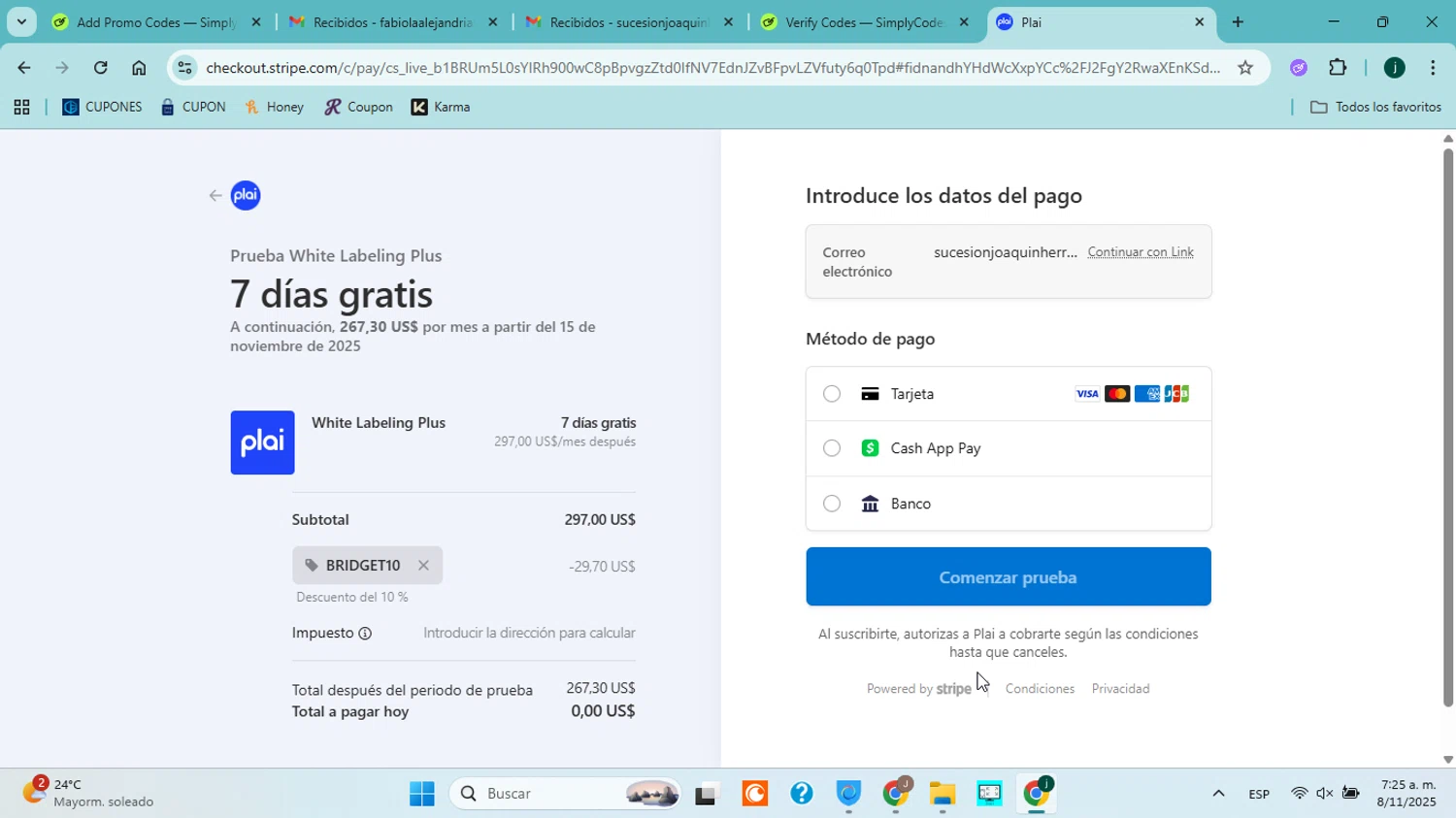The image size is (1456, 818).
Task: Open a new browser tab
Action: [1238, 22]
